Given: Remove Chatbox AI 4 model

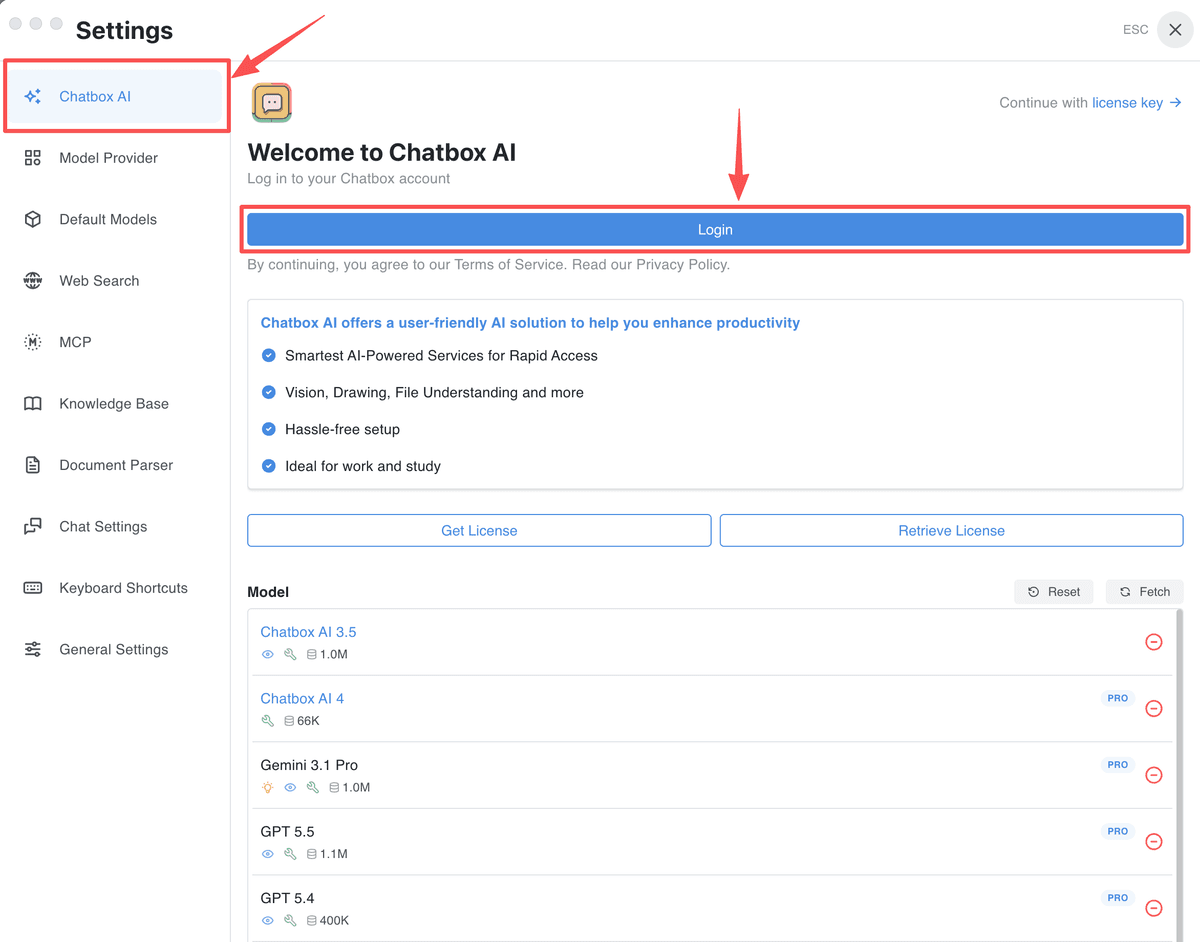Looking at the screenshot, I should pyautogui.click(x=1153, y=709).
